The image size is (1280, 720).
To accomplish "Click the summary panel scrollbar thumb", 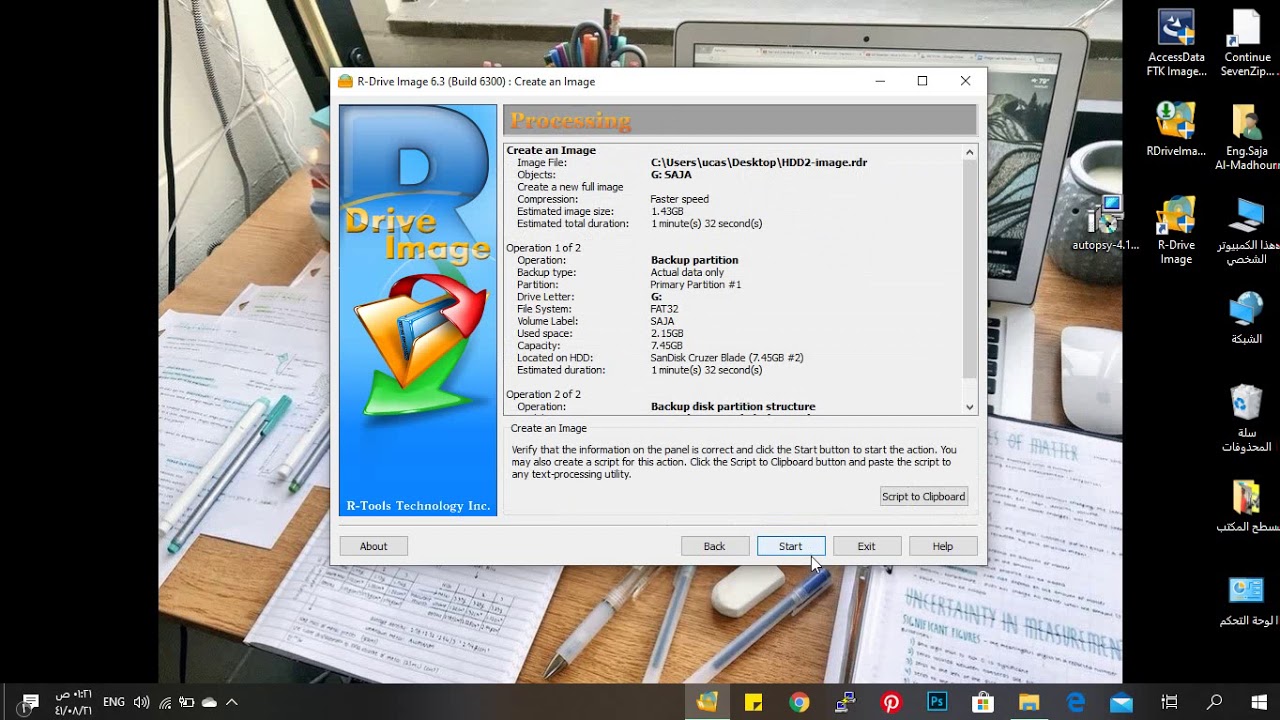I will pyautogui.click(x=969, y=268).
